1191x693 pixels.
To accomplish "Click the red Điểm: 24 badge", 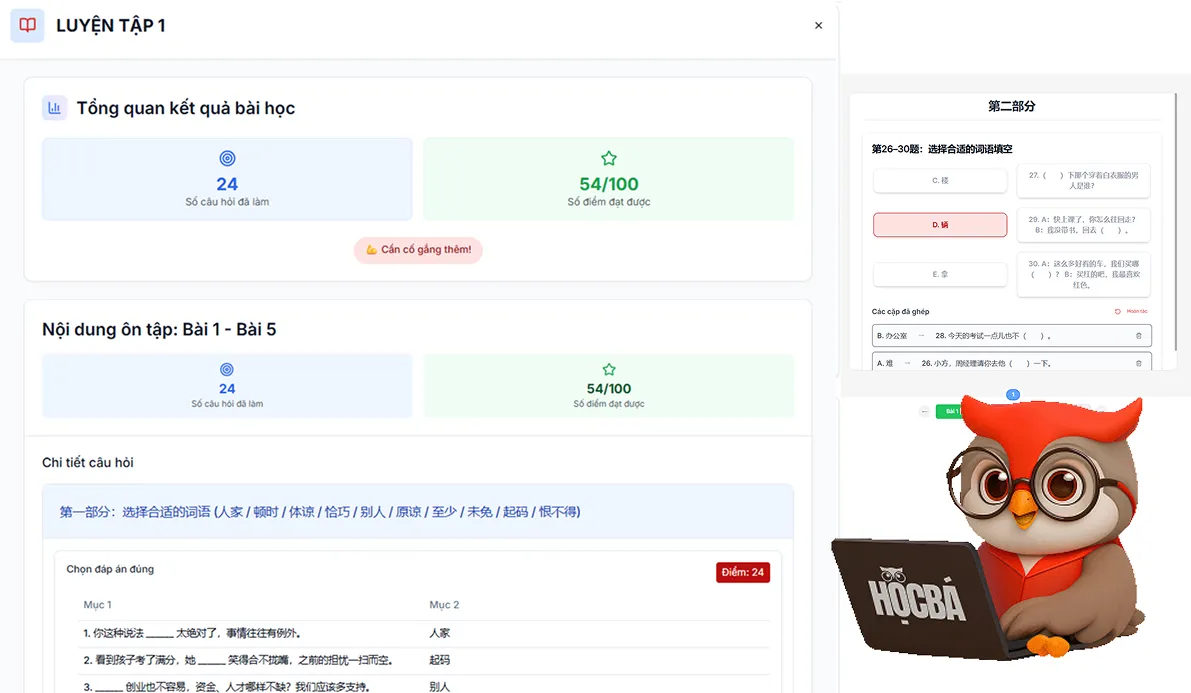I will pyautogui.click(x=742, y=572).
